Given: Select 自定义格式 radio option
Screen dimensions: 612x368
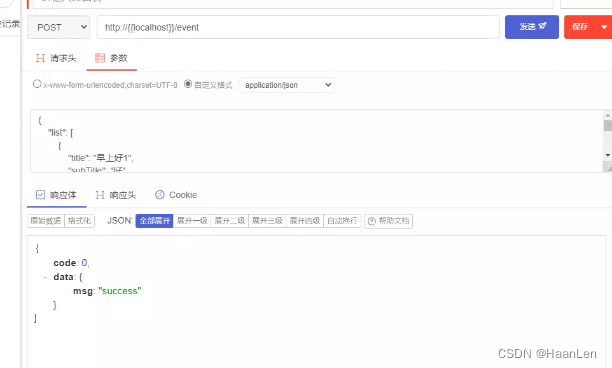Looking at the screenshot, I should coord(188,84).
